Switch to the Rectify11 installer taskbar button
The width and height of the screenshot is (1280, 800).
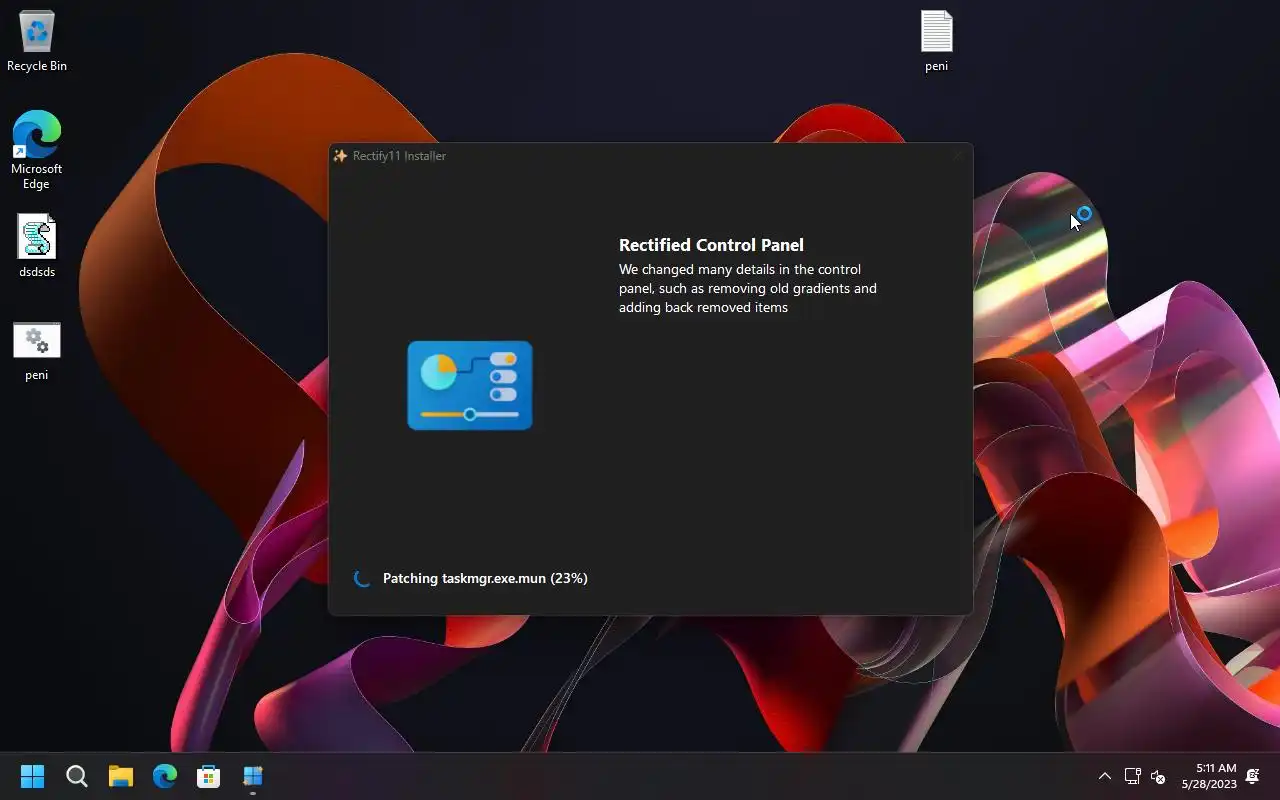[x=253, y=776]
